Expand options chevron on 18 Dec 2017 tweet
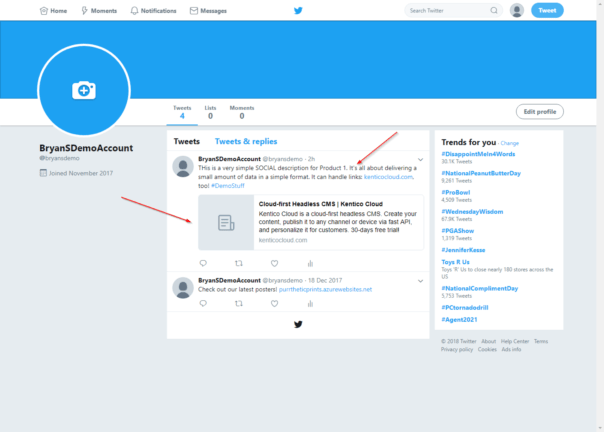The width and height of the screenshot is (604, 432). pos(420,281)
